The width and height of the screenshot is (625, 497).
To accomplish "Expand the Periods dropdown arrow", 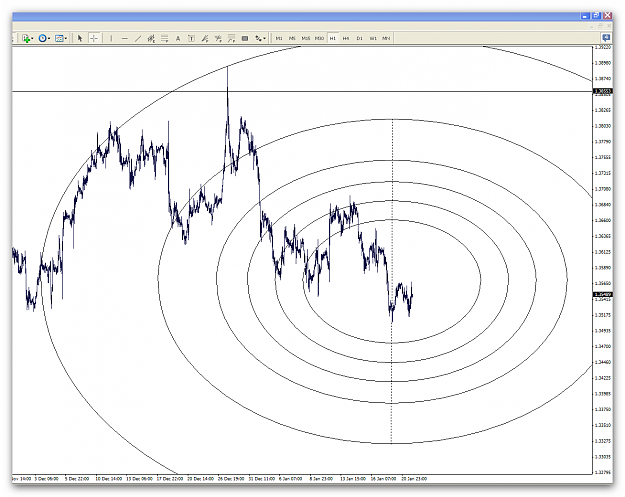I will point(49,39).
